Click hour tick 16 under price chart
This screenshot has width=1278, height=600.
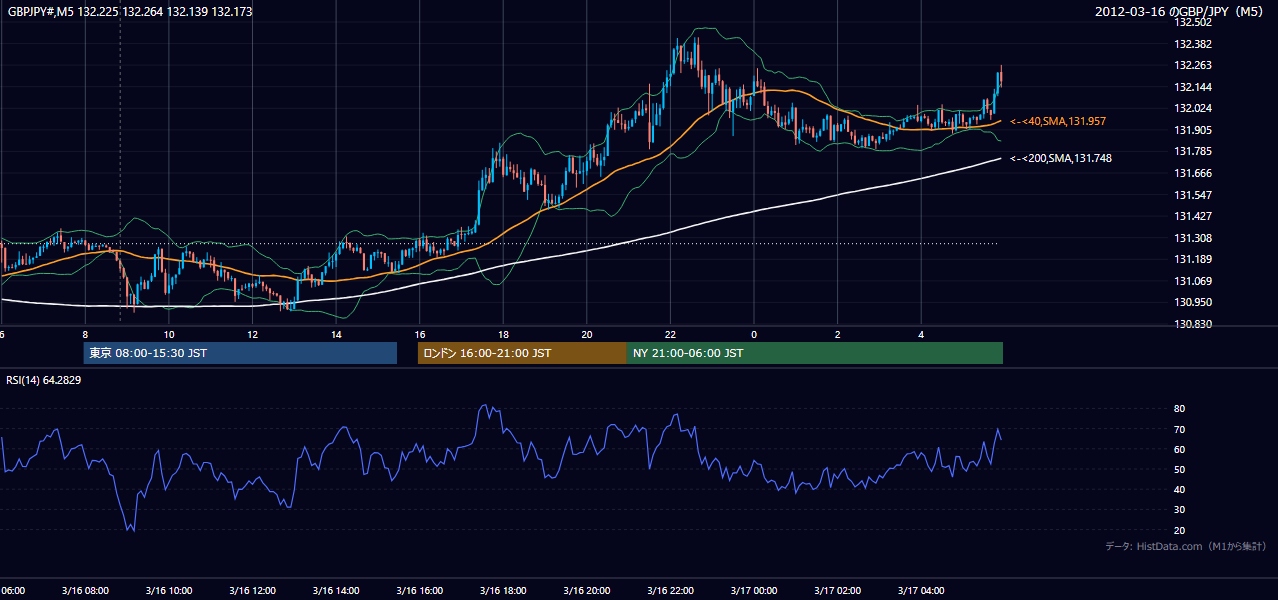point(420,334)
